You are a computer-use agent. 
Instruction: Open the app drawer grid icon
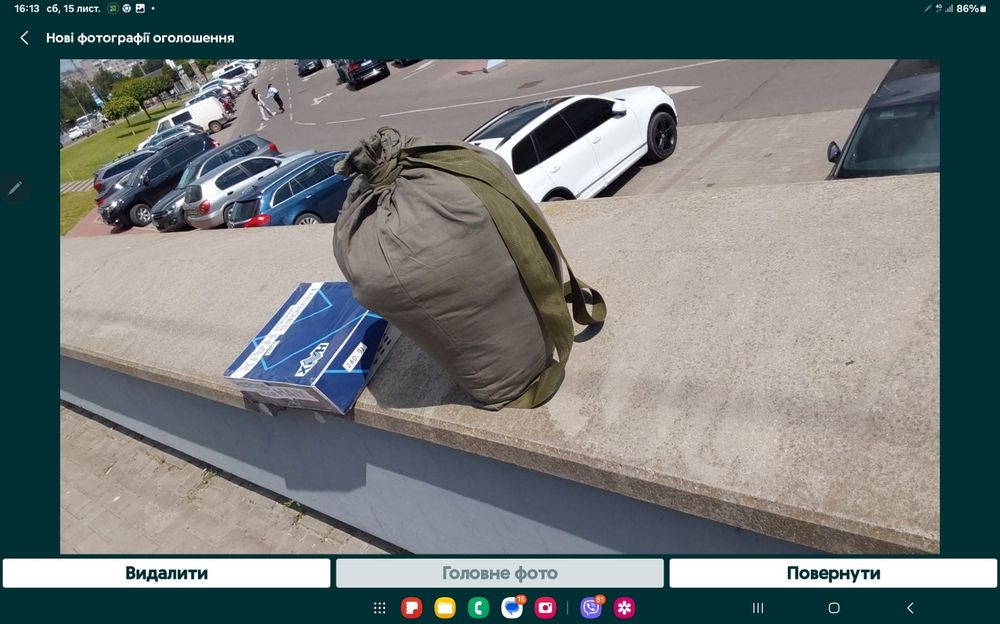pyautogui.click(x=379, y=607)
